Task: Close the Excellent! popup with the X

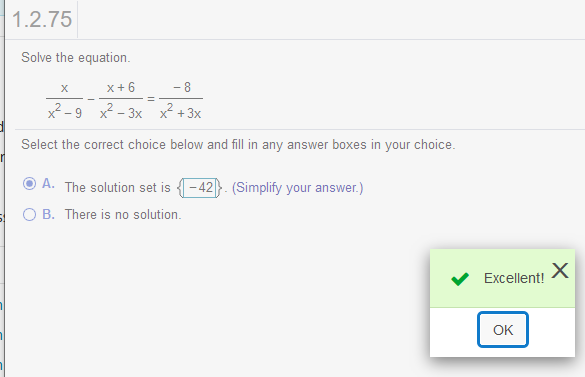Action: point(560,271)
